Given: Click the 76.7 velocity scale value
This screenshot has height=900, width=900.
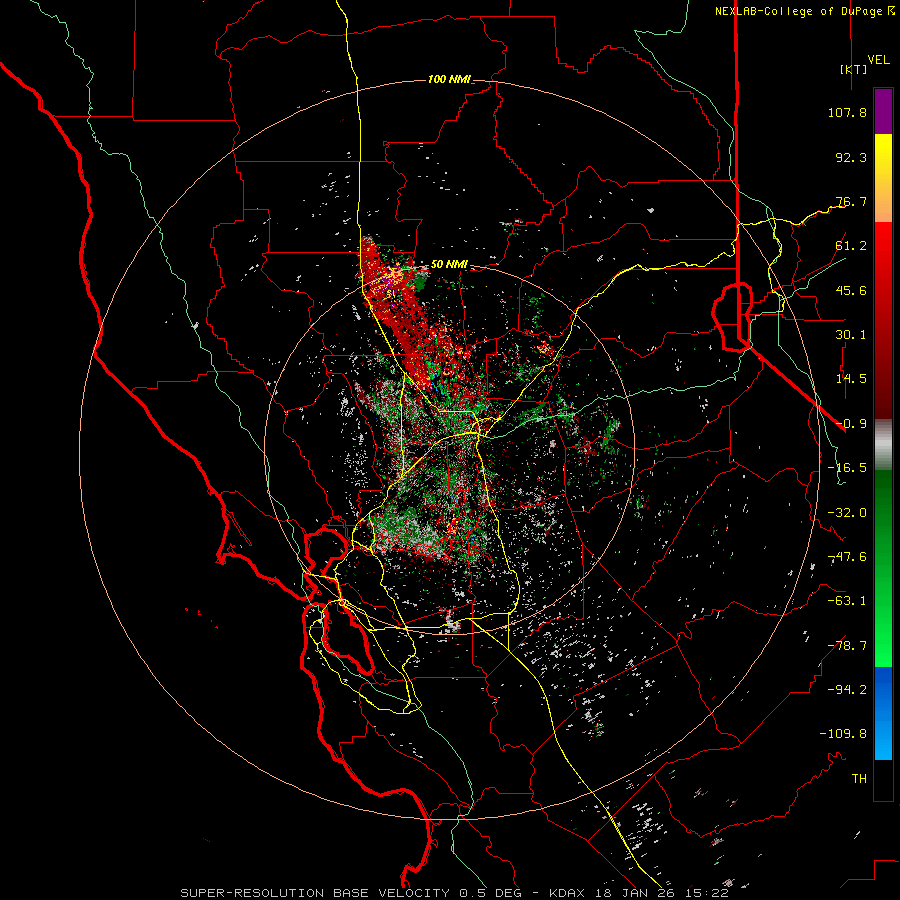Looking at the screenshot, I should coord(851,201).
